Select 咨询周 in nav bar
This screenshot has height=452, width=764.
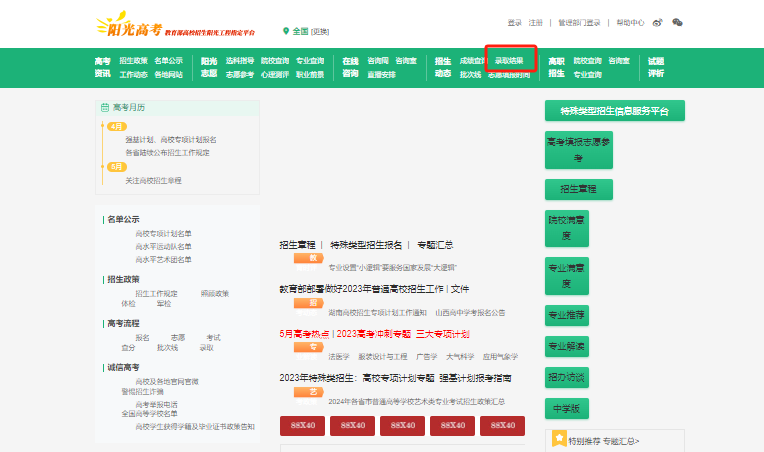pyautogui.click(x=378, y=61)
